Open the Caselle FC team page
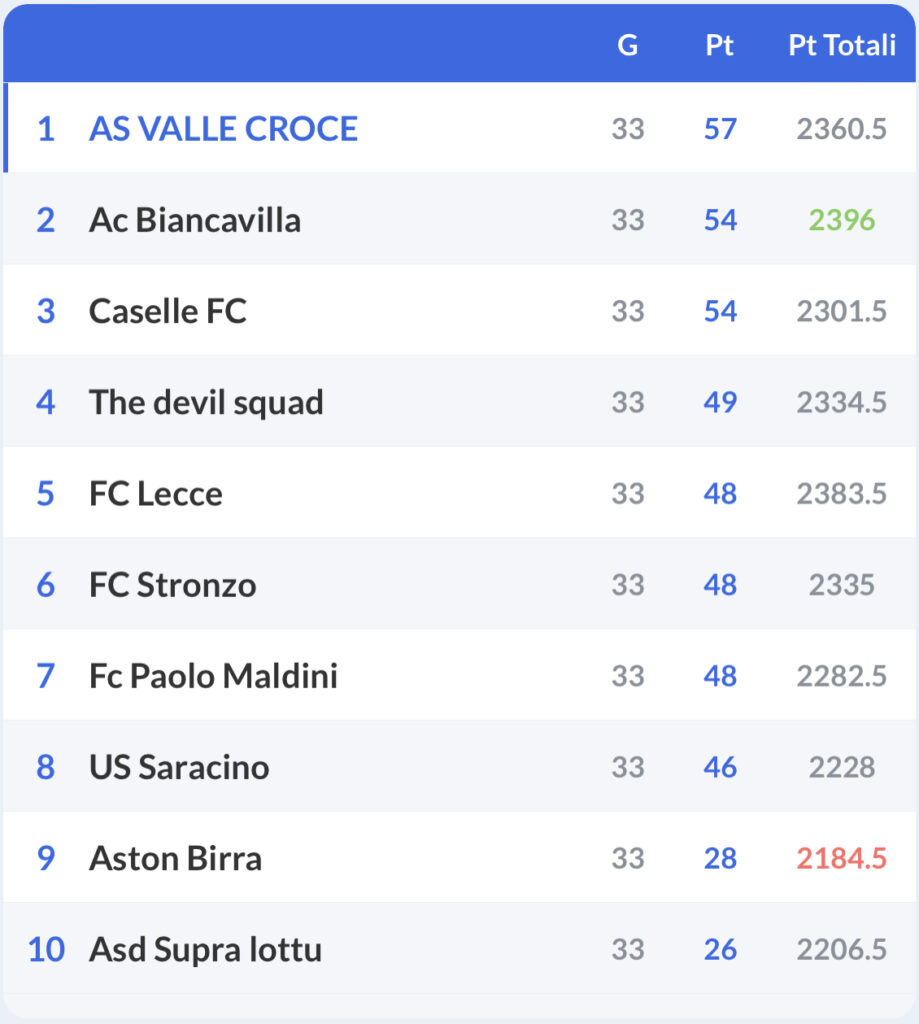 pyautogui.click(x=167, y=311)
